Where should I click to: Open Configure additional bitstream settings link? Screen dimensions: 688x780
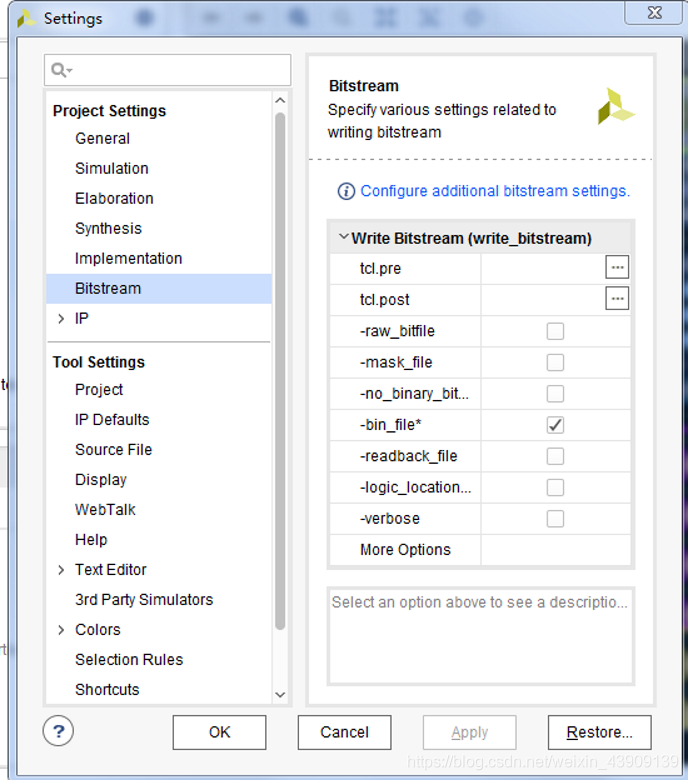(495, 191)
